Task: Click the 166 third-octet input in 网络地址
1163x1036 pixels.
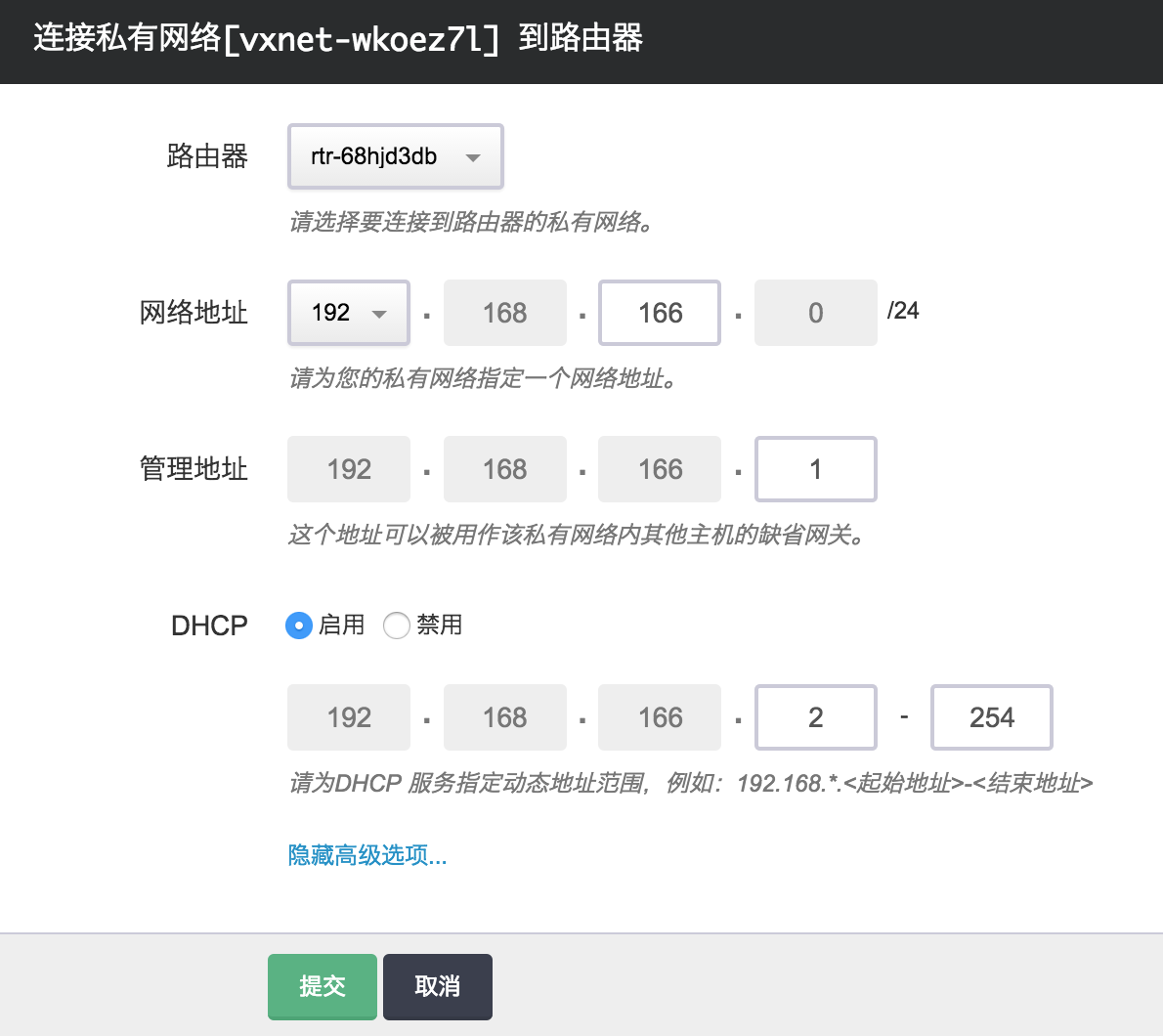Action: [x=660, y=313]
